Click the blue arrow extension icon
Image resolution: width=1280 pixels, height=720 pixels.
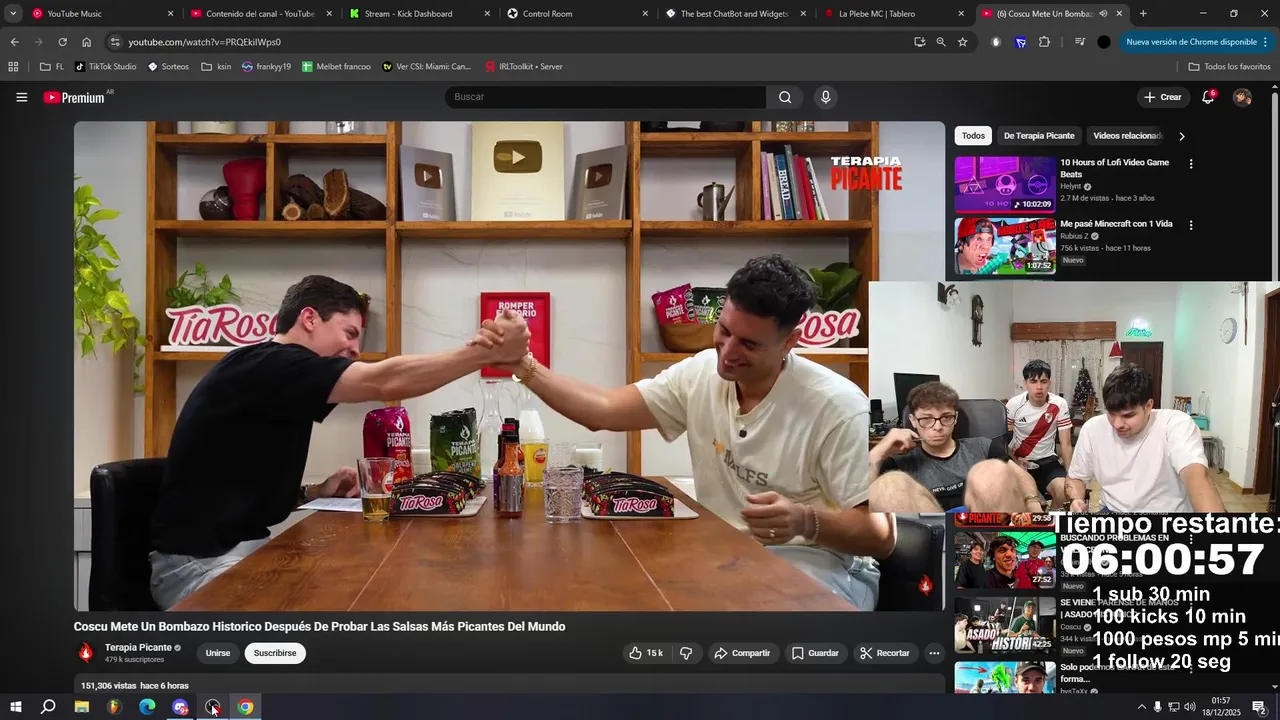[1020, 42]
